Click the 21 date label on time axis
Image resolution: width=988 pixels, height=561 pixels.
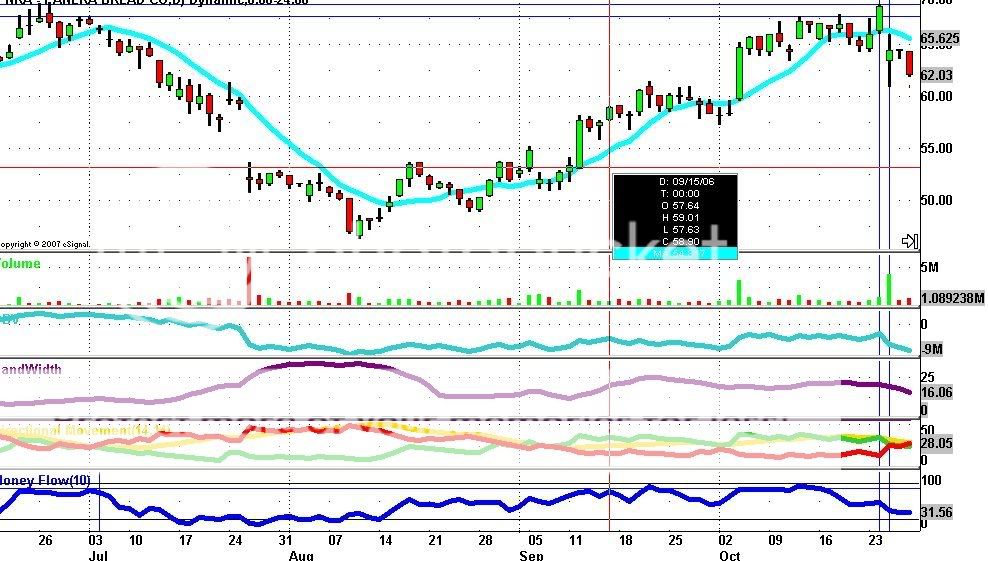[x=435, y=540]
